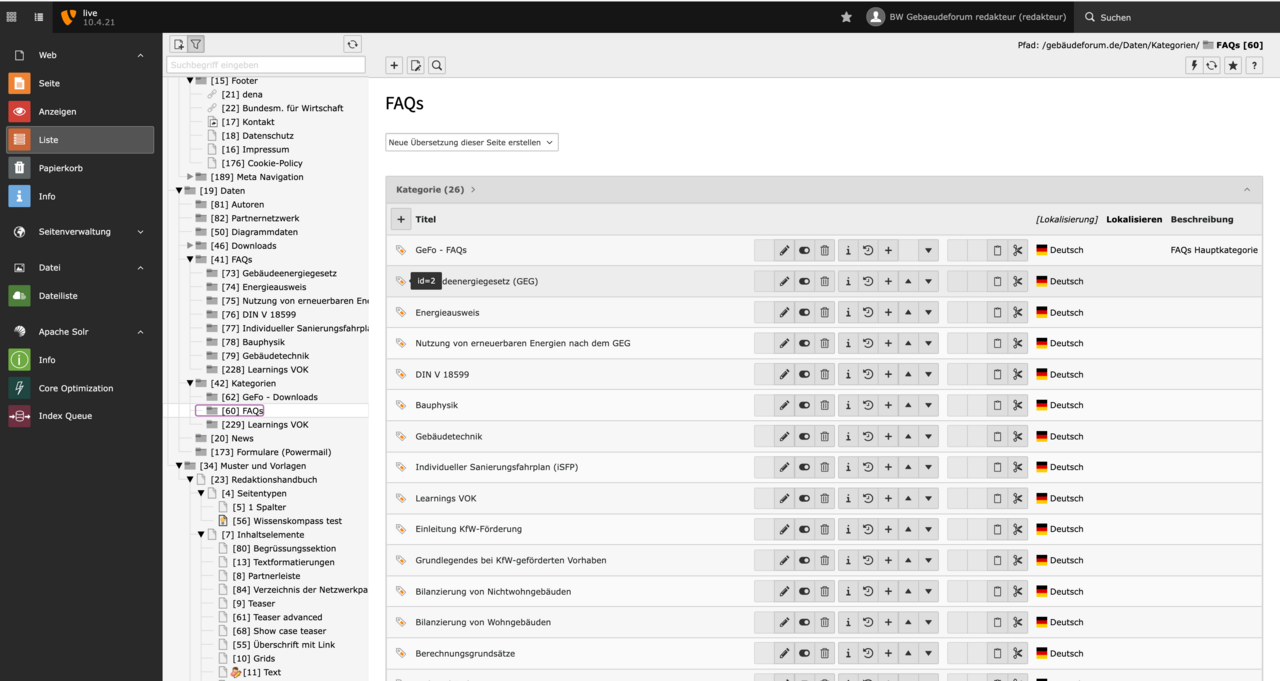Select the Liste module

pos(80,140)
